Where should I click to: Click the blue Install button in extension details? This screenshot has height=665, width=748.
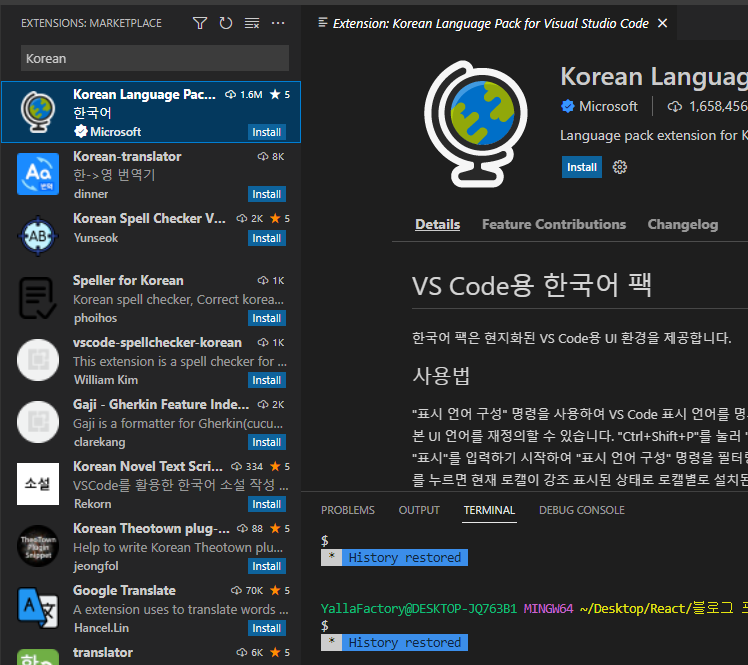pos(582,167)
